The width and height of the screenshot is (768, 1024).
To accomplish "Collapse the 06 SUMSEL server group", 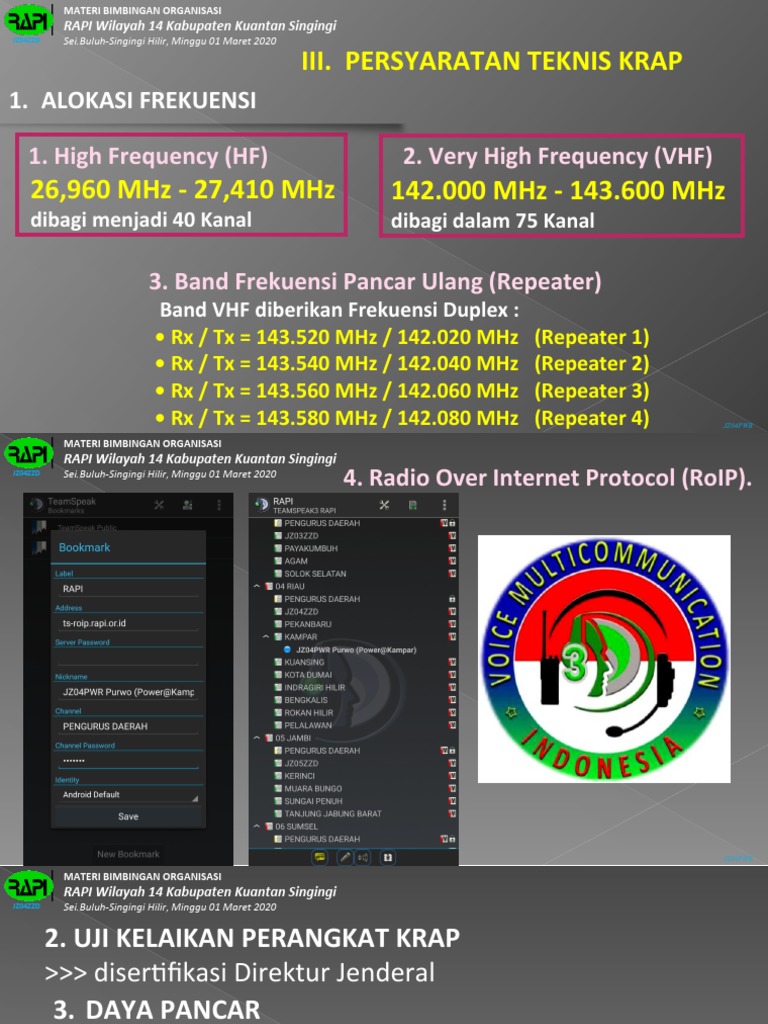I will (257, 826).
